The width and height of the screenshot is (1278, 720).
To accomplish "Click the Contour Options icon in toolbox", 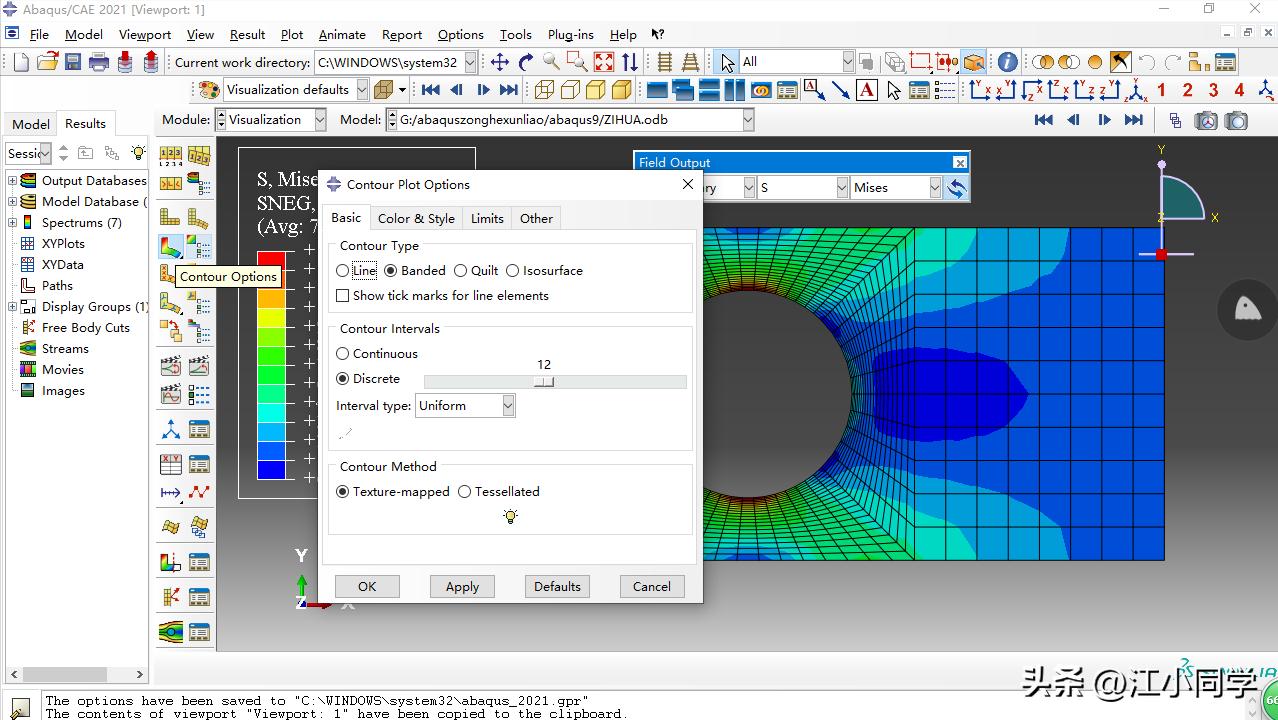I will click(x=199, y=246).
